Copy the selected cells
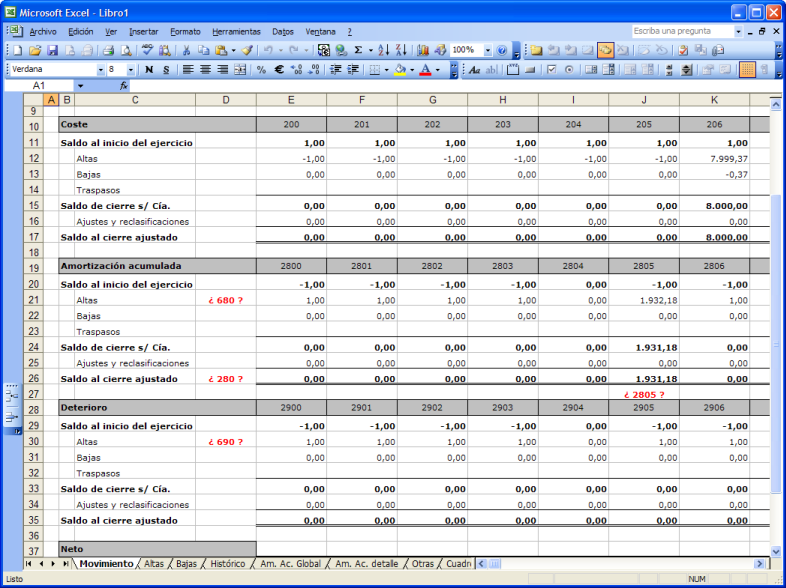786x588 pixels. pyautogui.click(x=203, y=50)
